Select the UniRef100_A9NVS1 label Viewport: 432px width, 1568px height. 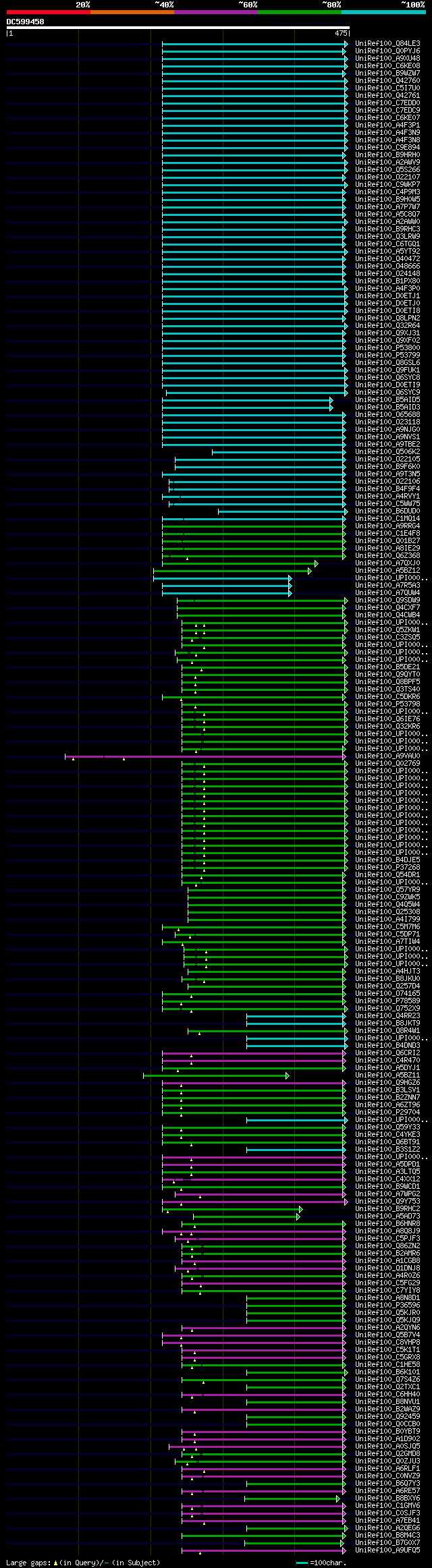click(x=387, y=437)
